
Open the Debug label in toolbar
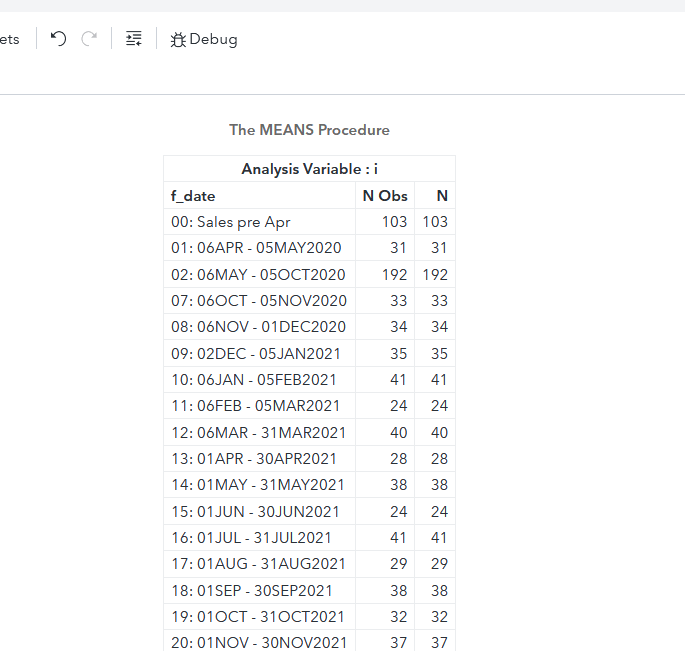tap(213, 40)
